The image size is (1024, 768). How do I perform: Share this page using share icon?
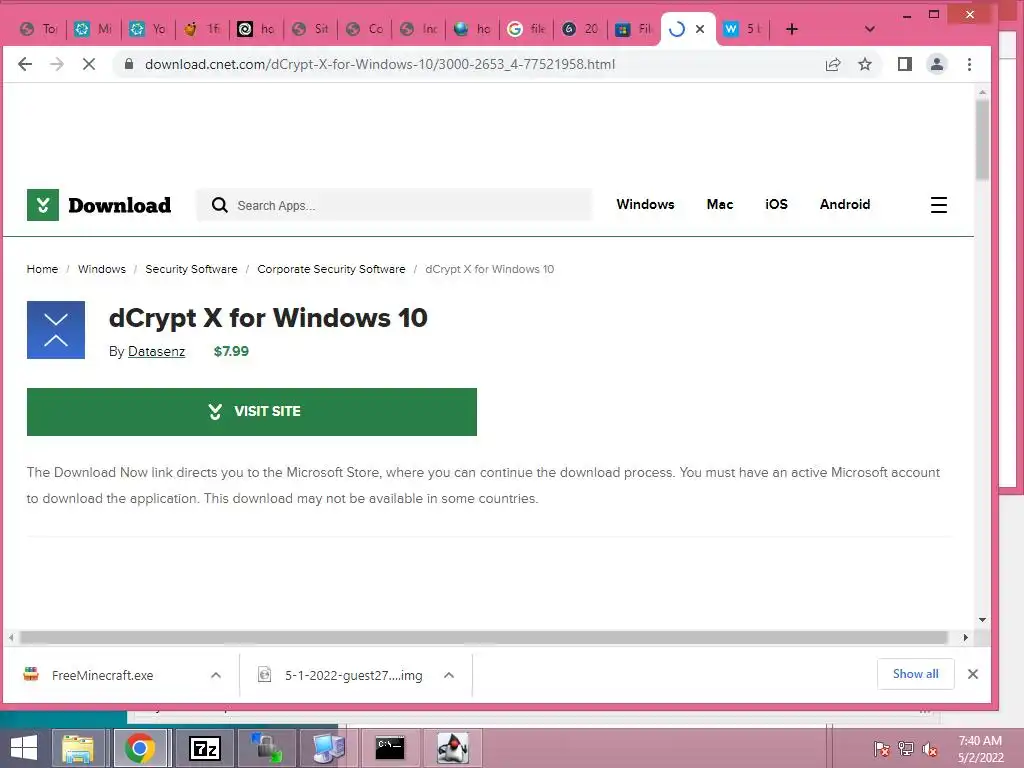[833, 64]
